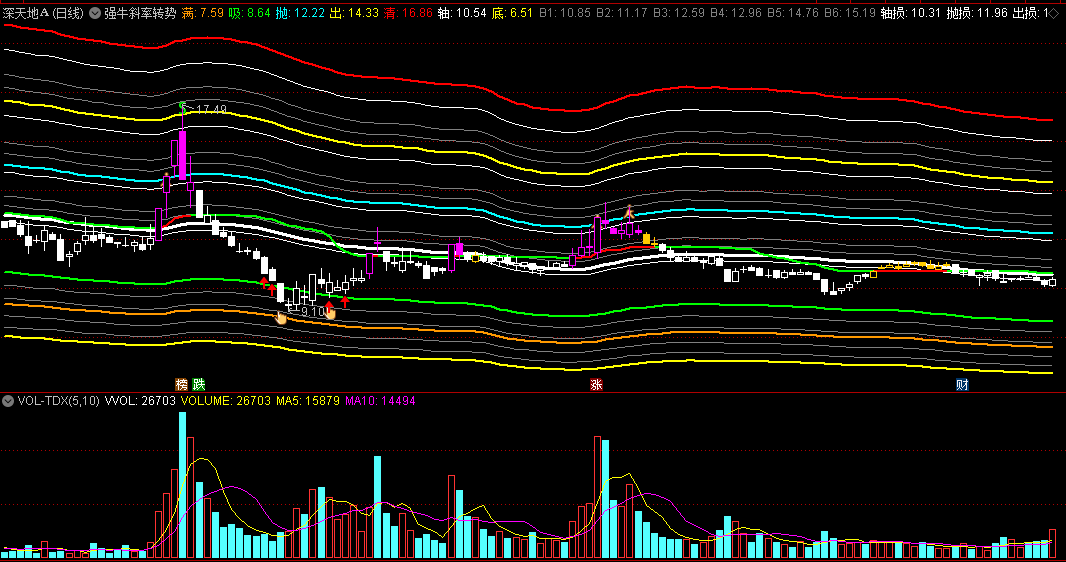Click the 轴损: 10.31 value

tap(911, 12)
